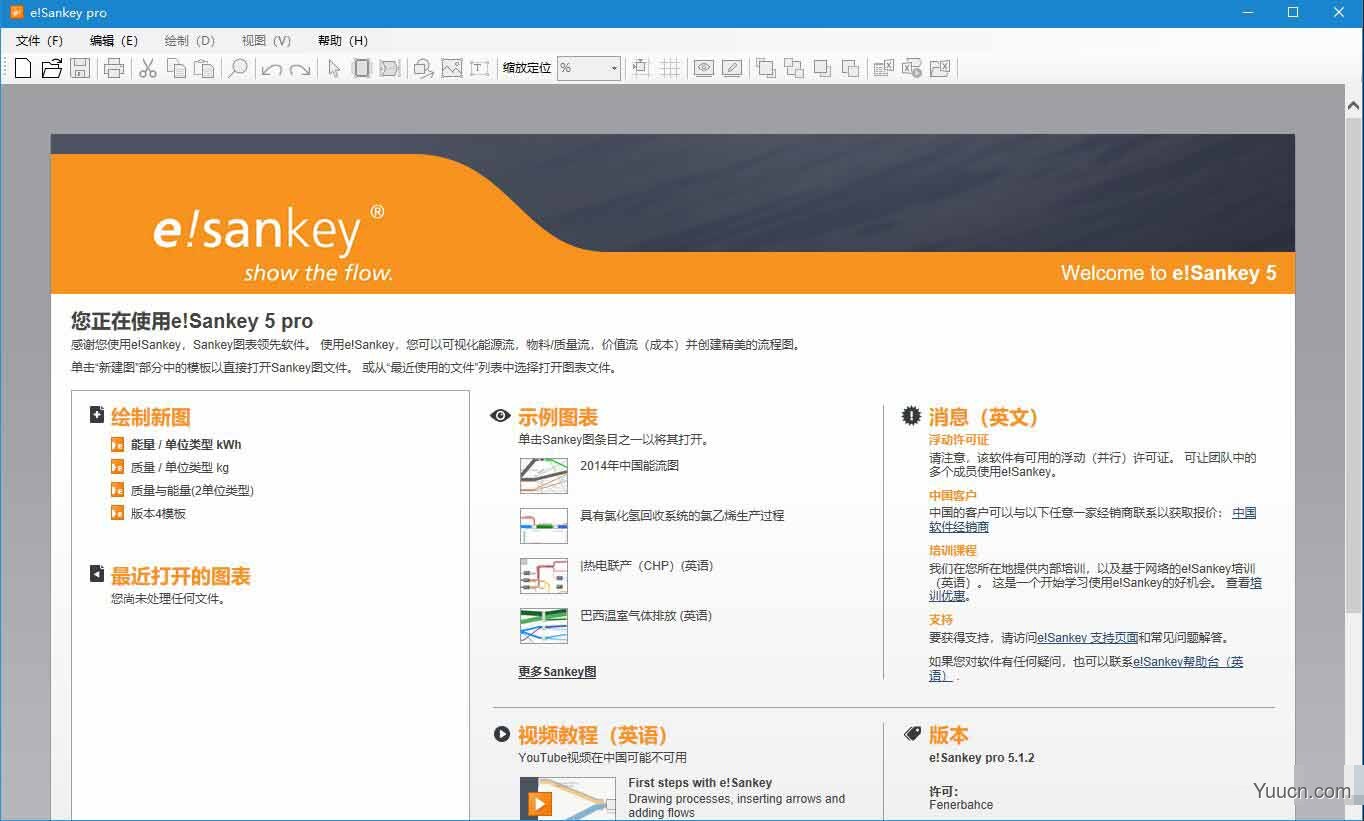The height and width of the screenshot is (821, 1364).
Task: Click the scissors Cut icon
Action: click(x=147, y=68)
